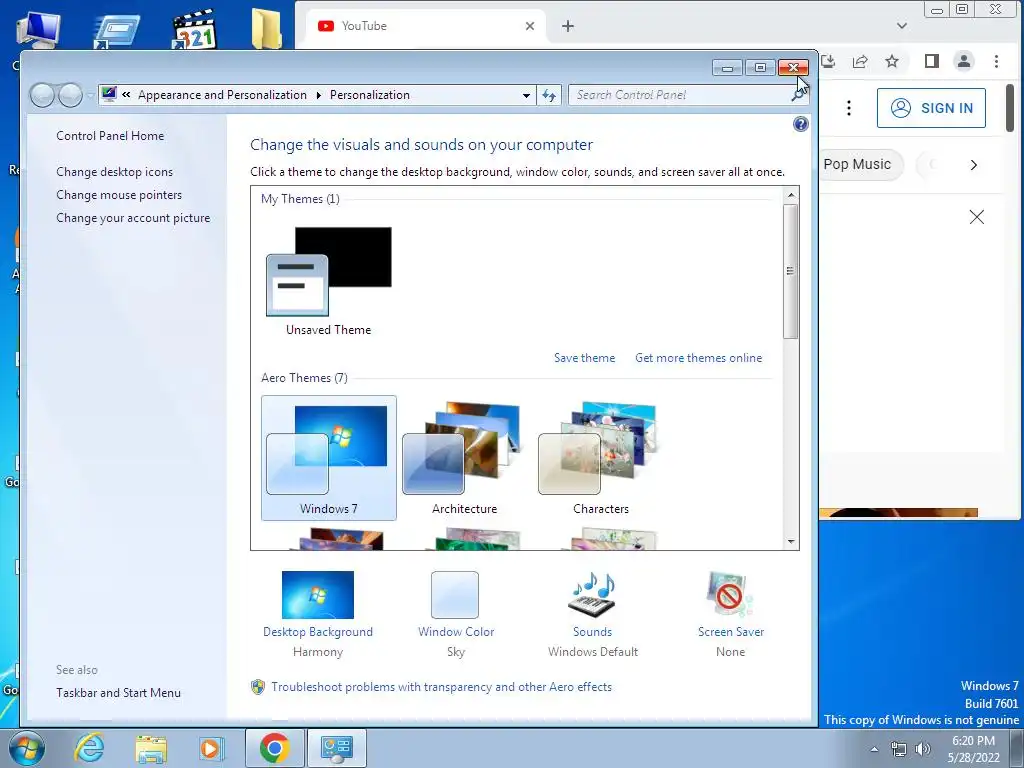Open Chrome profile avatar icon
The image size is (1024, 768).
964,61
